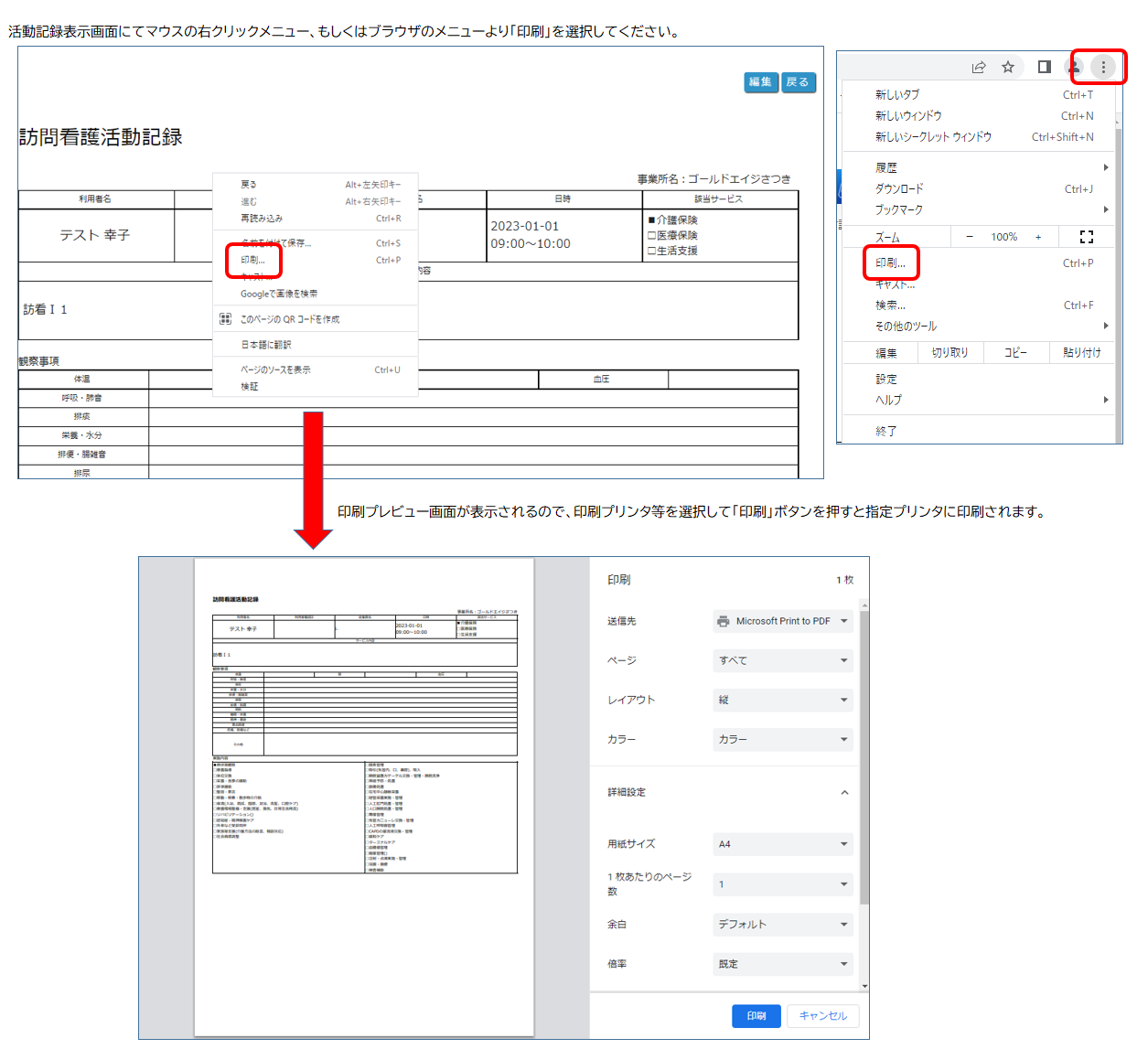The height and width of the screenshot is (1060, 1148).
Task: Click the fullscreen icon in zoom row
Action: point(1087,237)
